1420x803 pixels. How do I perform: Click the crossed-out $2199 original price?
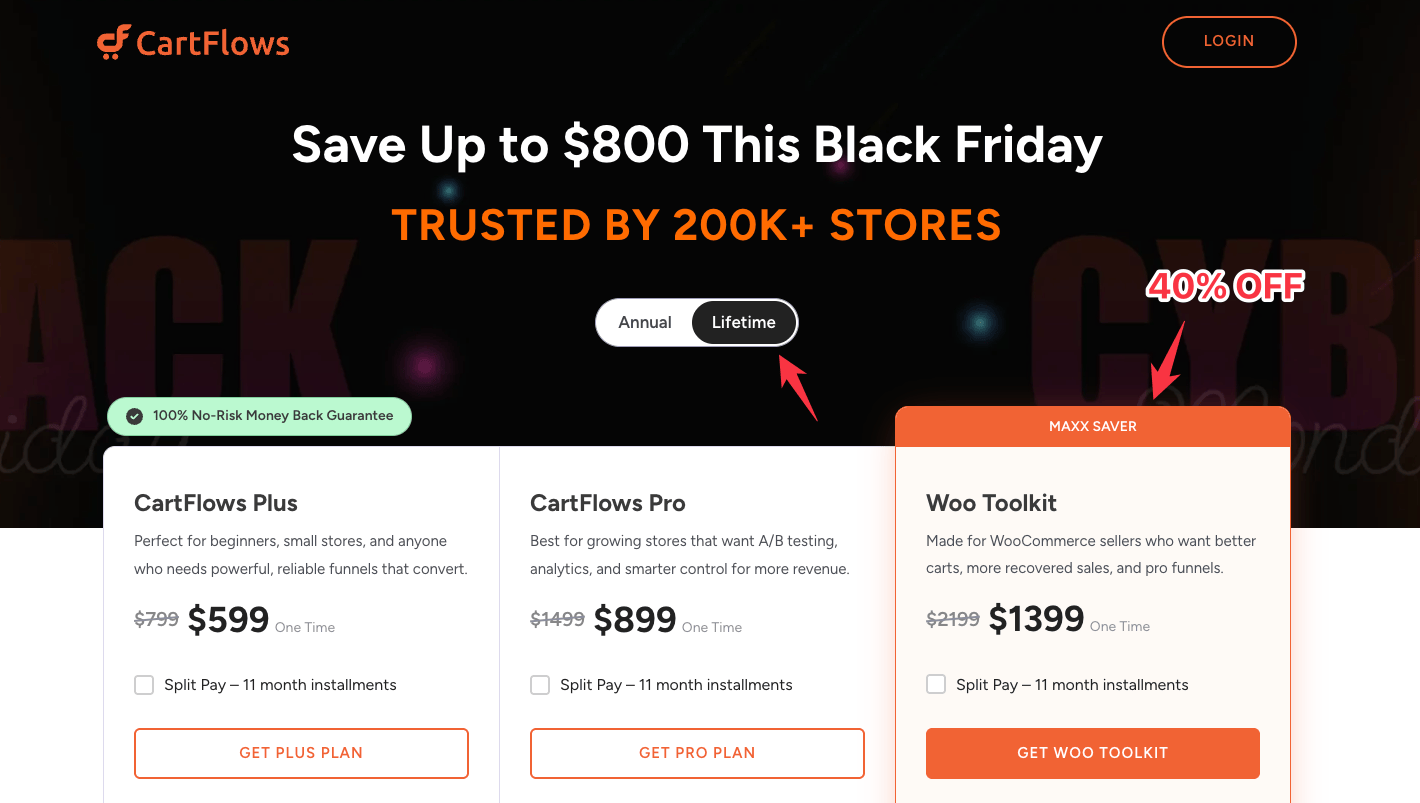(x=952, y=619)
